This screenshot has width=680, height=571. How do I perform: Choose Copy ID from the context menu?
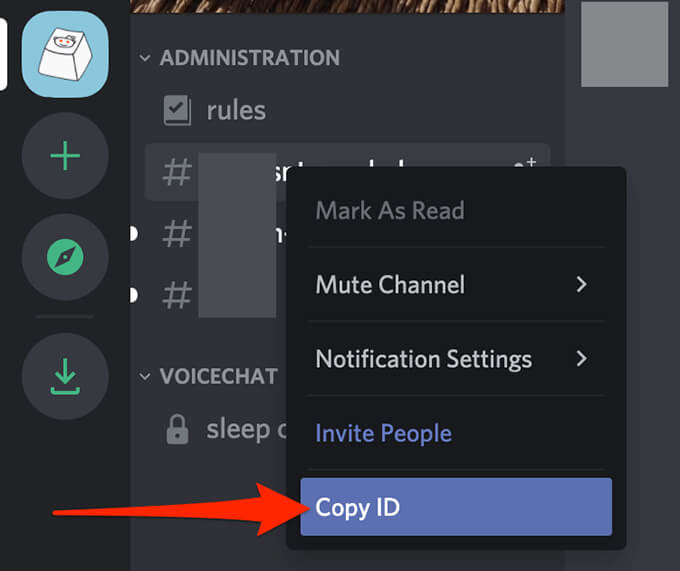pos(456,507)
